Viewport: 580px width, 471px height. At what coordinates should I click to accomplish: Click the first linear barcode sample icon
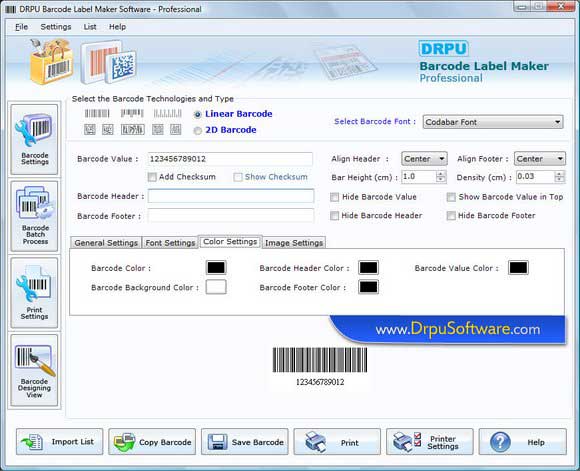(x=97, y=113)
